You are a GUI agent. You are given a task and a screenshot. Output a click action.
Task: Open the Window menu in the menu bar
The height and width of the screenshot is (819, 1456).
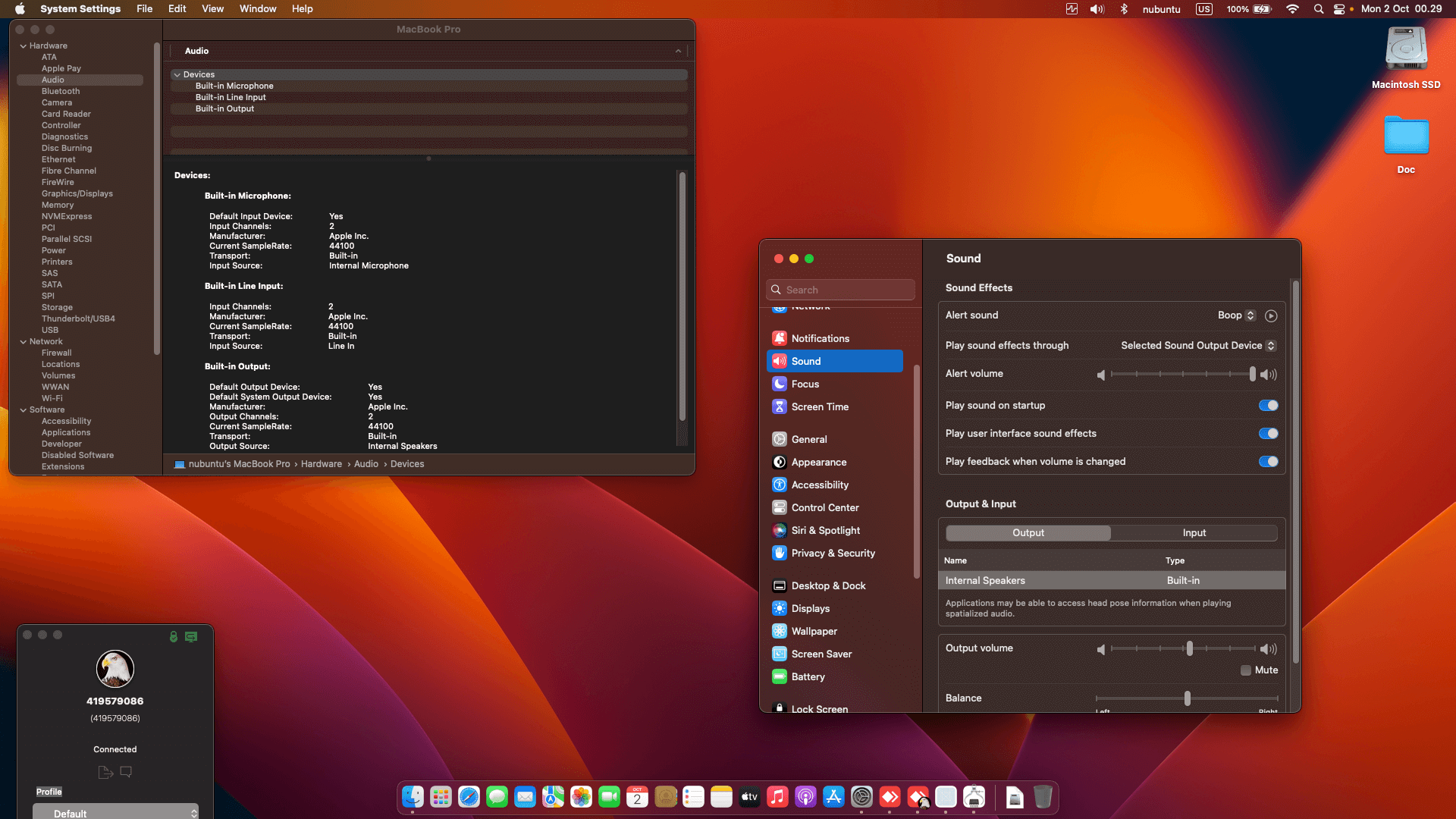(x=257, y=8)
